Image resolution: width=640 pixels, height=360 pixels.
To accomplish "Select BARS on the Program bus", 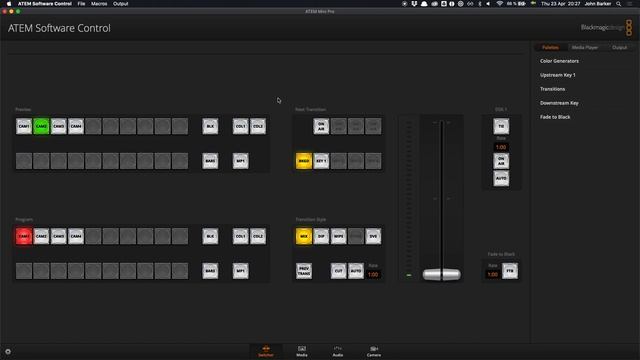I will tap(210, 271).
